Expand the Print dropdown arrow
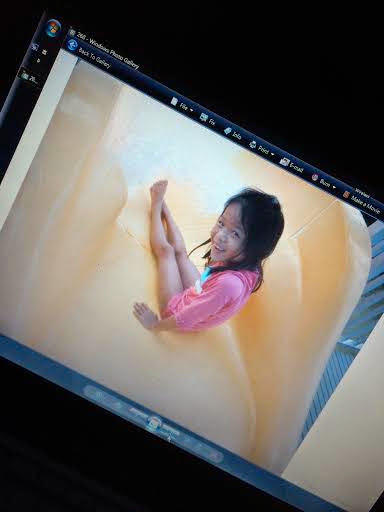This screenshot has width=384, height=512. tap(272, 154)
